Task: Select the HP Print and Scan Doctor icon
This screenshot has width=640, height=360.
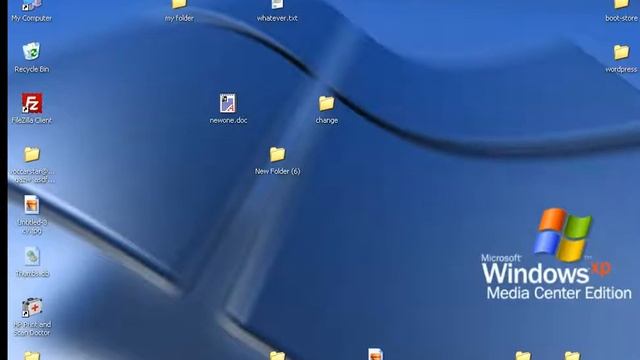Action: tap(31, 307)
